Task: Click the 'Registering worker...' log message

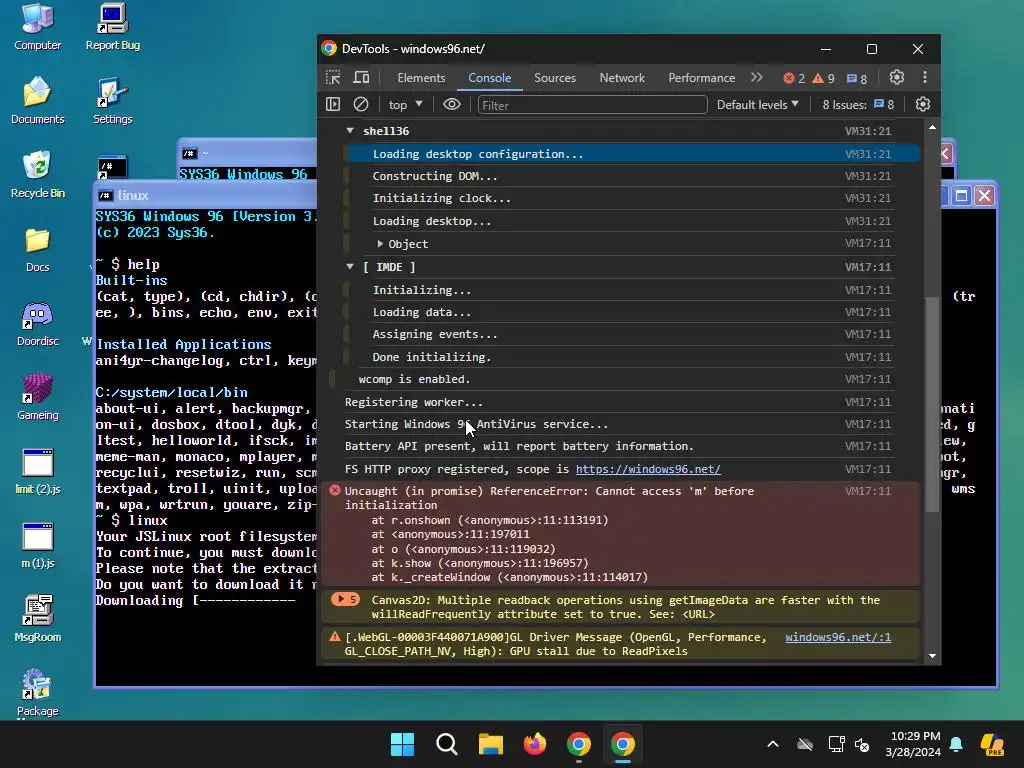Action: click(x=414, y=402)
